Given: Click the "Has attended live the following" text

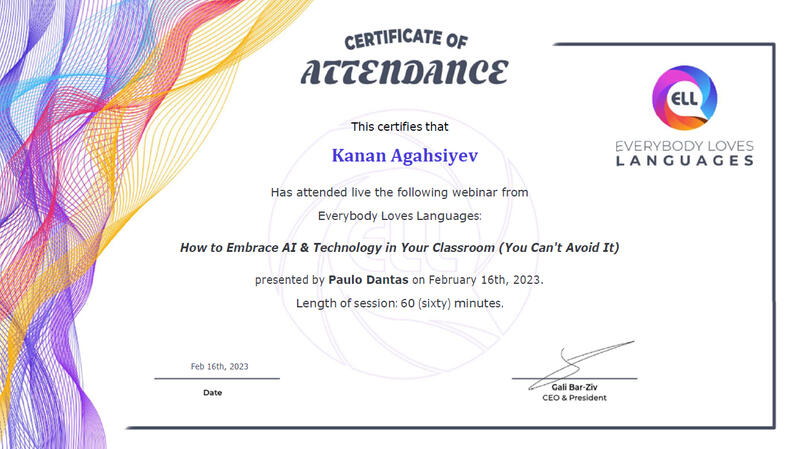Looking at the screenshot, I should pyautogui.click(x=399, y=191).
